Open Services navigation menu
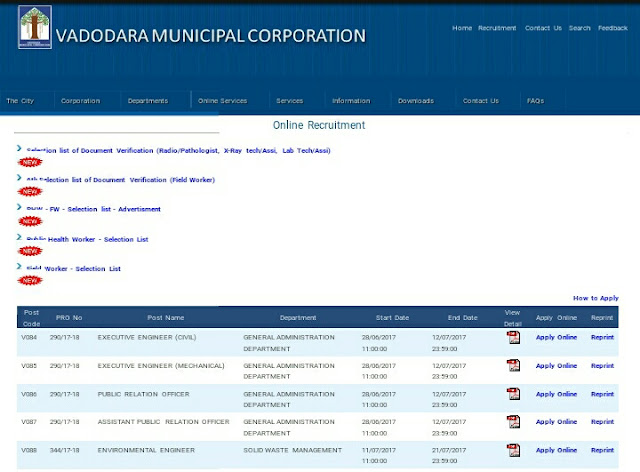Image resolution: width=640 pixels, height=472 pixels. (x=289, y=101)
